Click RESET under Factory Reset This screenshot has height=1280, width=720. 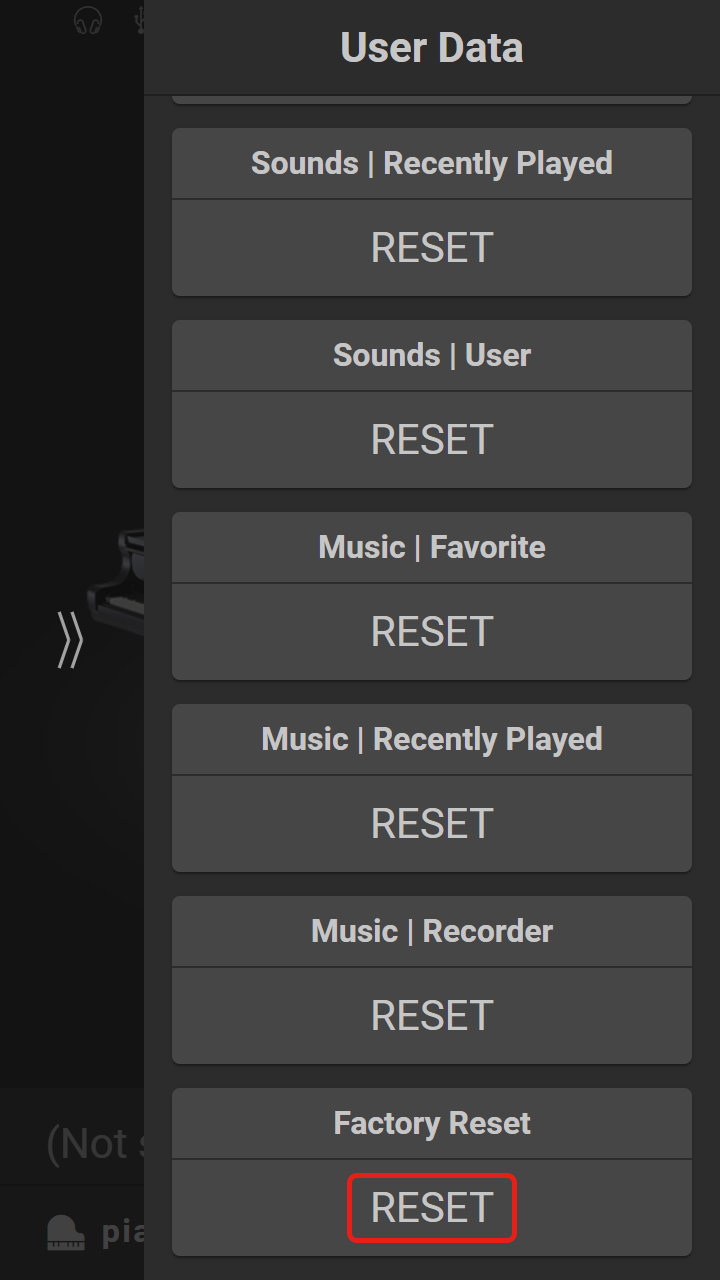(432, 1208)
